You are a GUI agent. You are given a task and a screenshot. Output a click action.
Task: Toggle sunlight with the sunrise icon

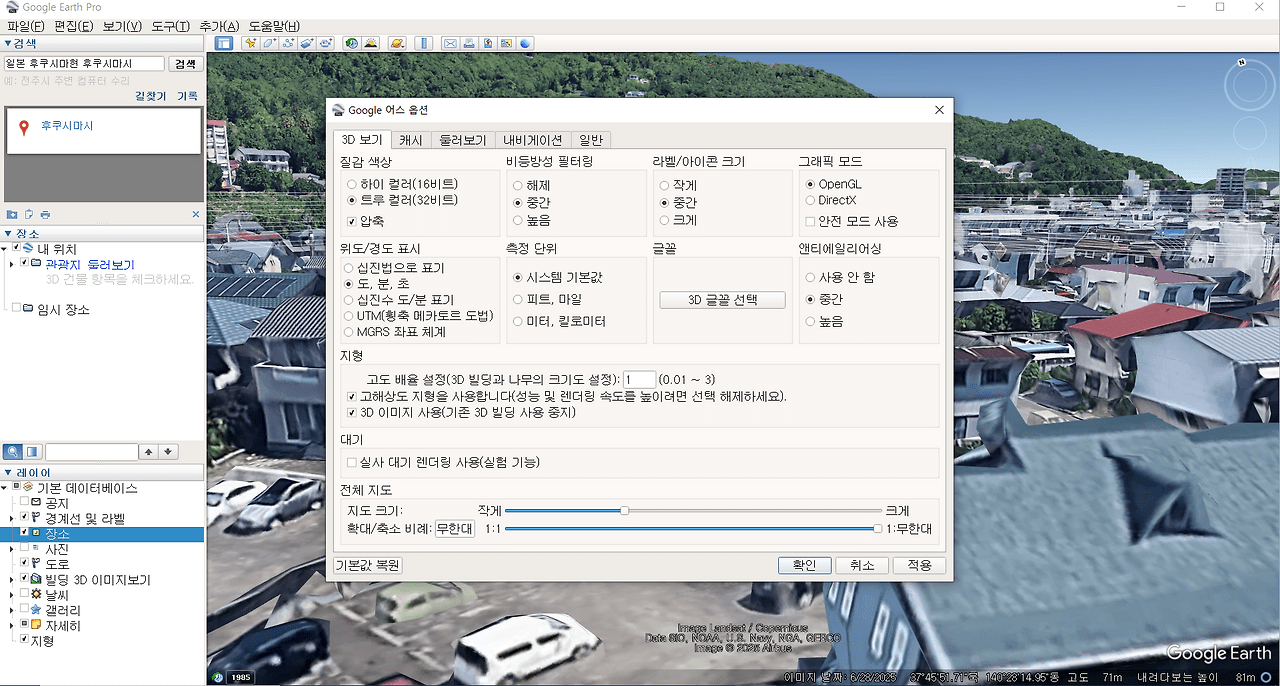371,42
